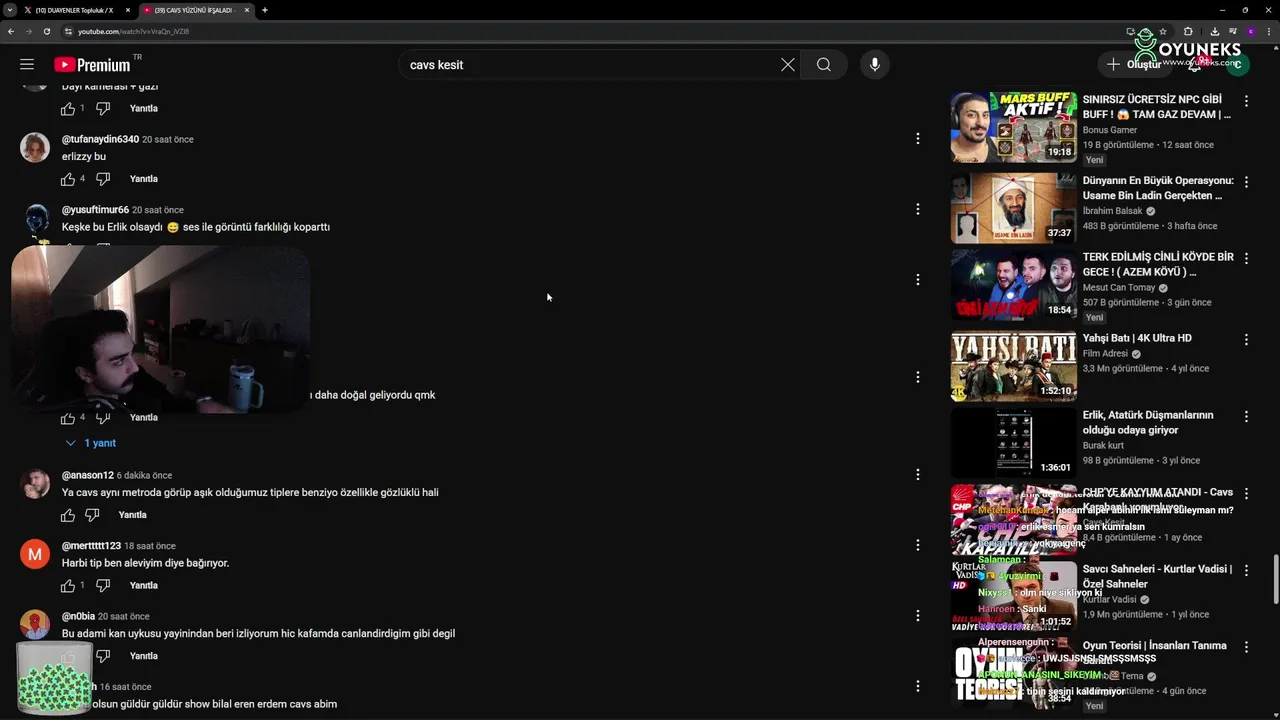1280x720 pixels.
Task: Open options menu for 'güldür güldür show' comment
Action: coord(917,686)
